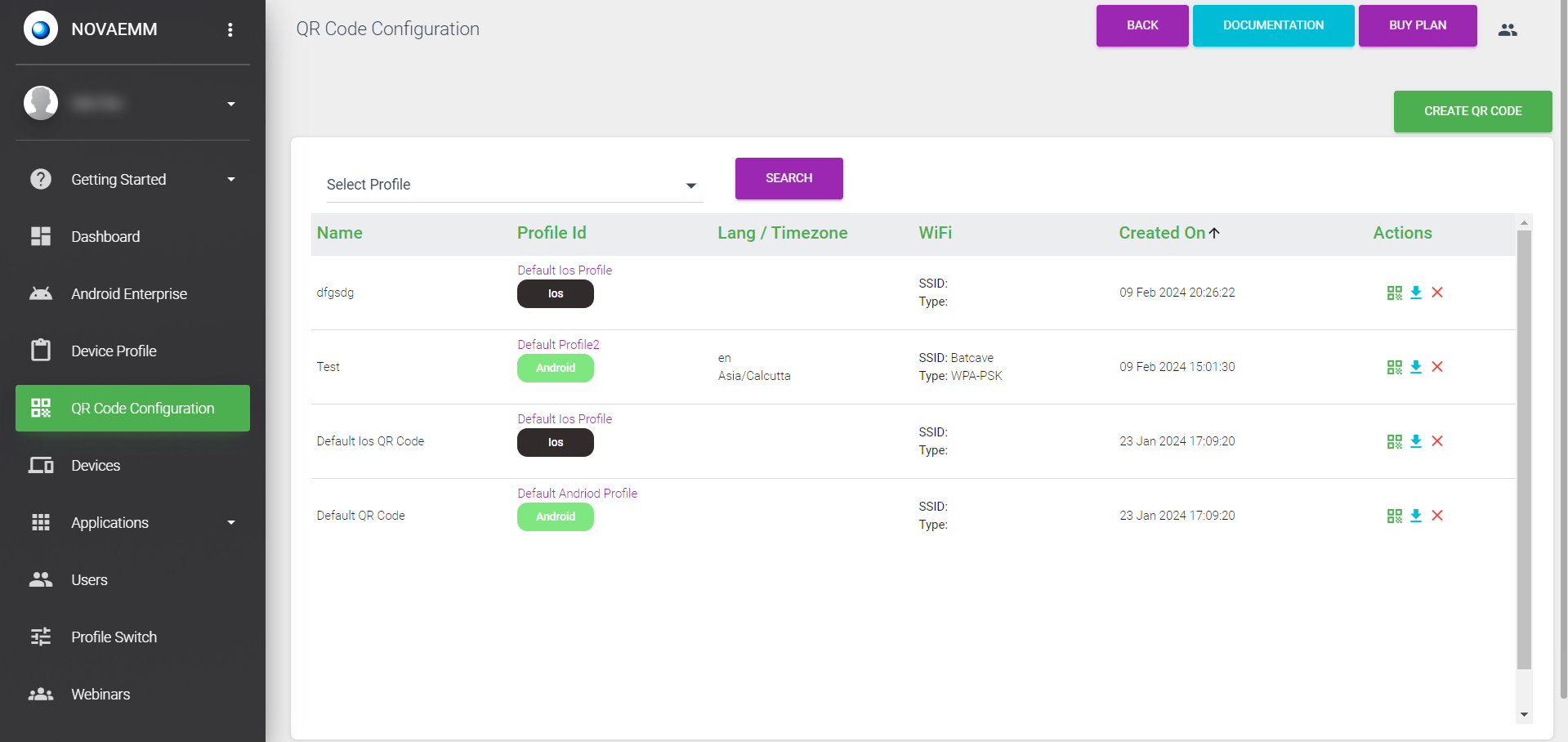This screenshot has height=742, width=1568.
Task: Open the NOVAEMM three-dot menu
Action: click(x=230, y=29)
